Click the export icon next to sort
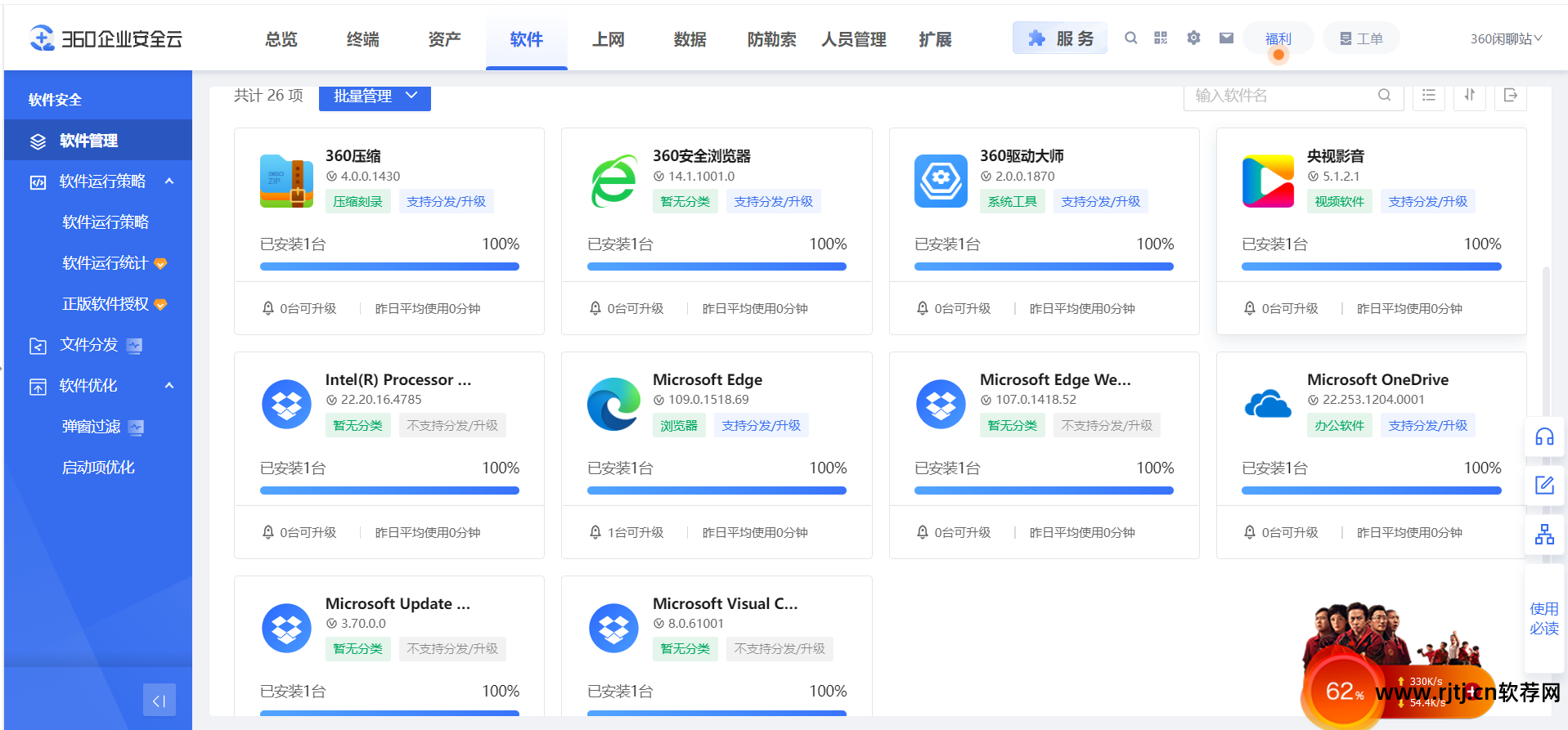 click(x=1511, y=95)
